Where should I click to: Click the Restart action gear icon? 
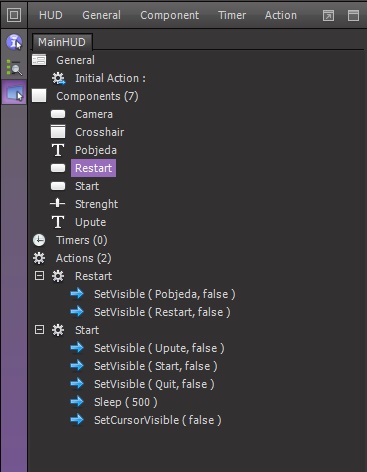click(58, 276)
